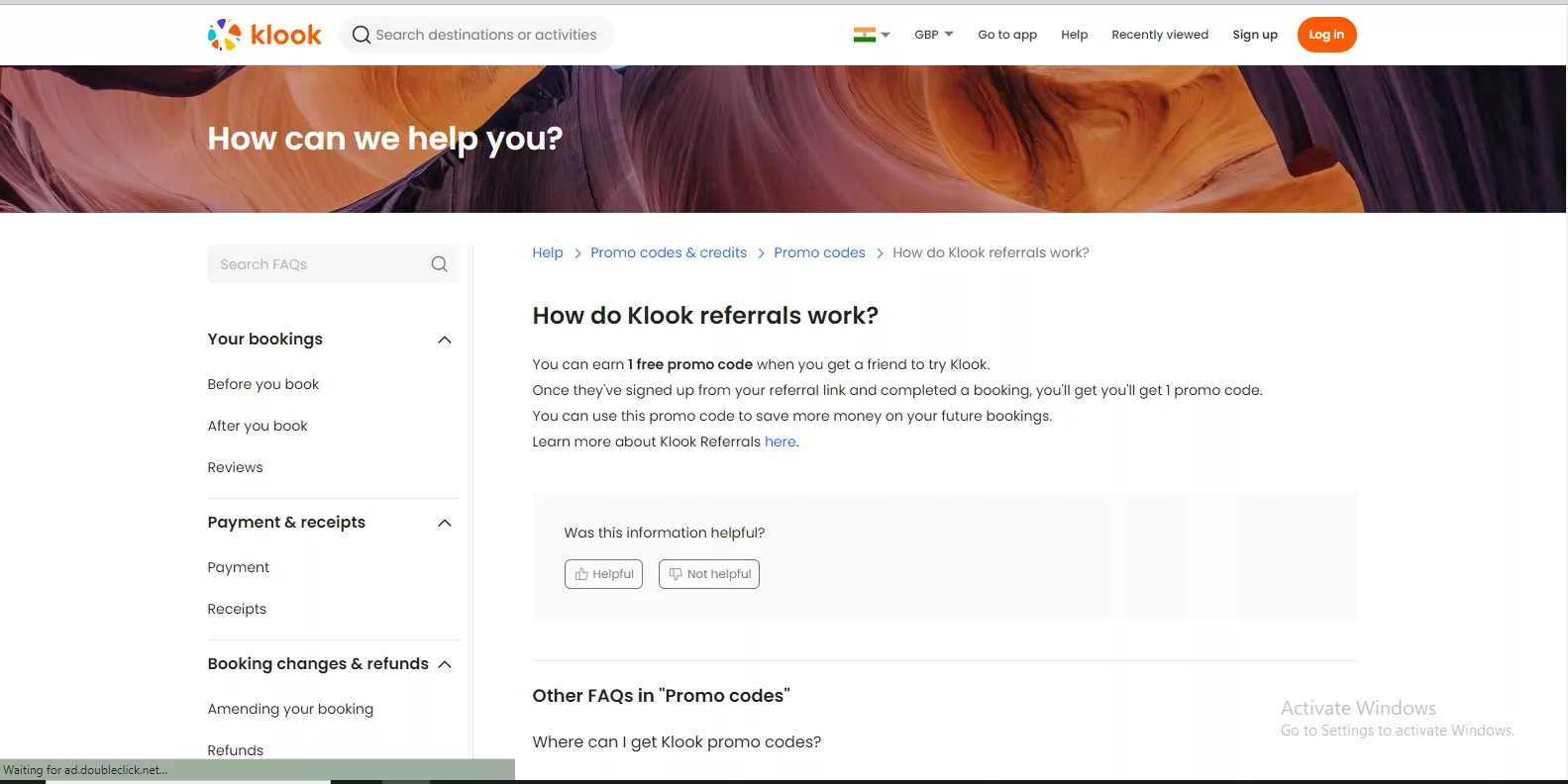Collapse the Payment & receipts section
Screen dimensions: 1568x784
point(445,523)
